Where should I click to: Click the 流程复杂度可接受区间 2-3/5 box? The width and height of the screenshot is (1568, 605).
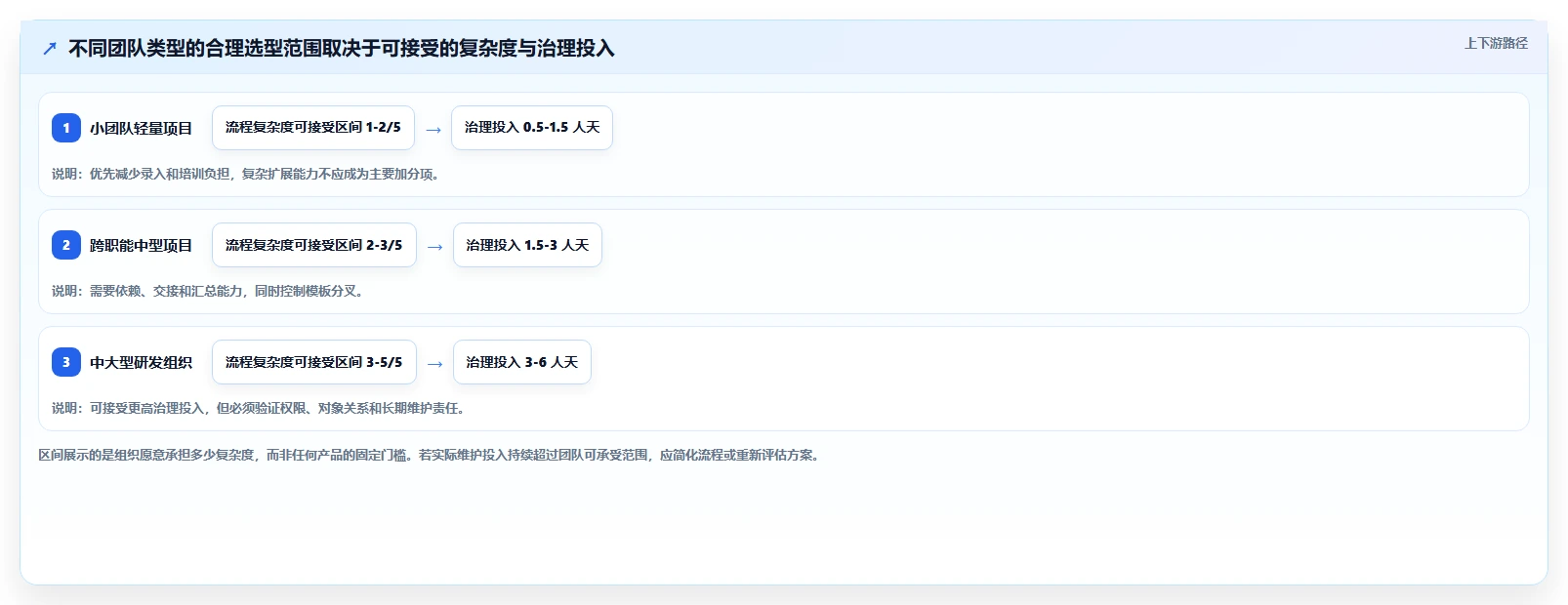pos(314,245)
